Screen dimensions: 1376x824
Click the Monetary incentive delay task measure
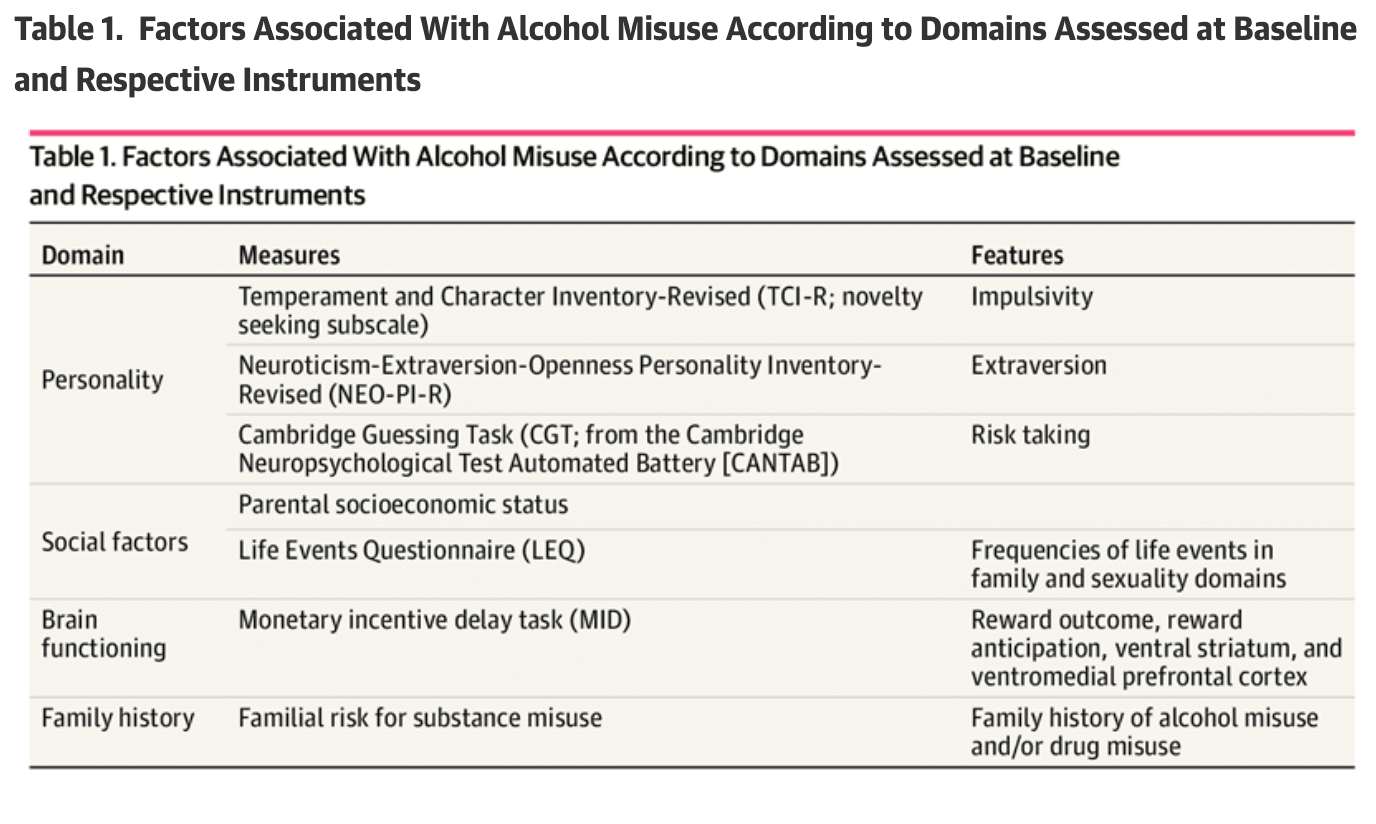coord(434,620)
